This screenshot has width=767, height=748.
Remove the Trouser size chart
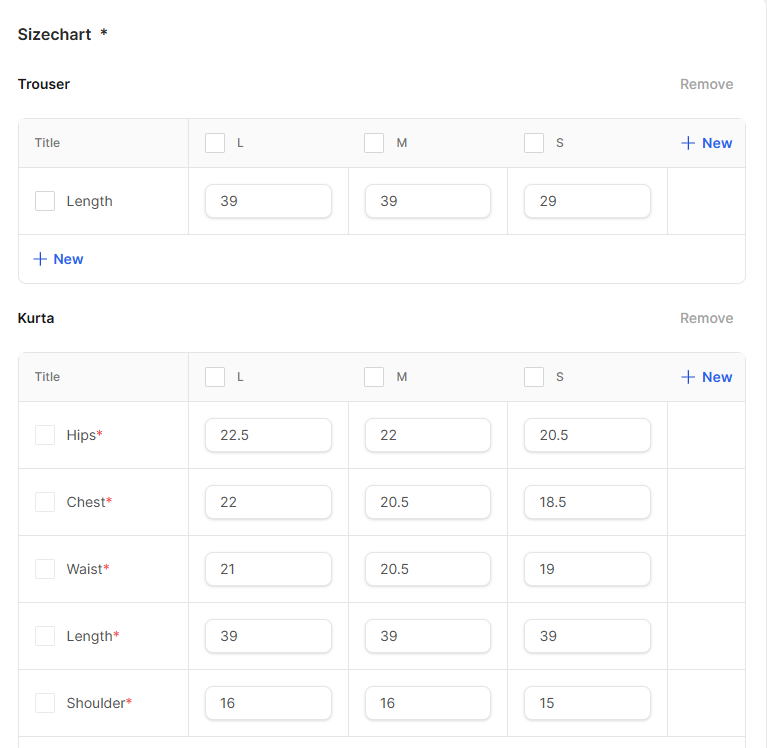(706, 84)
